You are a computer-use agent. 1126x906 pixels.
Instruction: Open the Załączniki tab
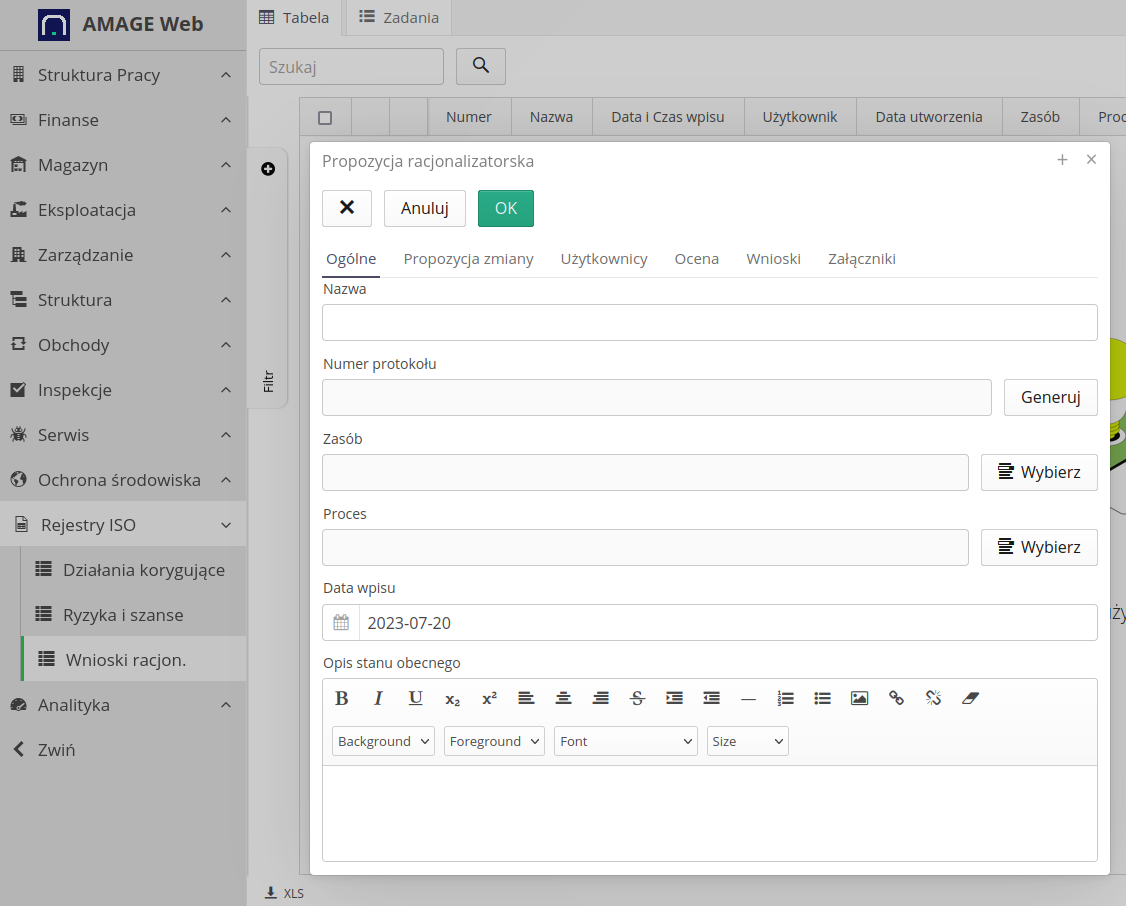pos(861,259)
